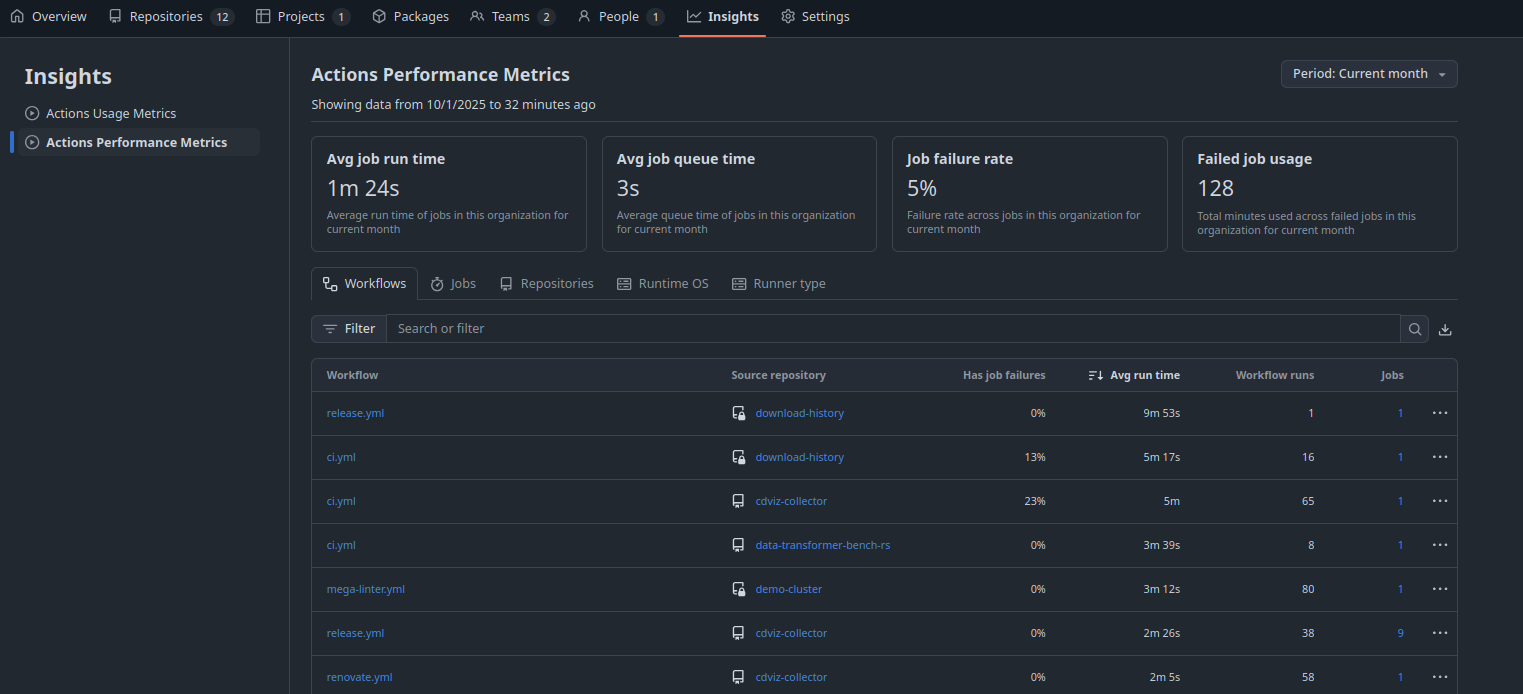Viewport: 1523px width, 694px height.
Task: Open cdviz-collector repository in renovate.yml row
Action: point(791,677)
